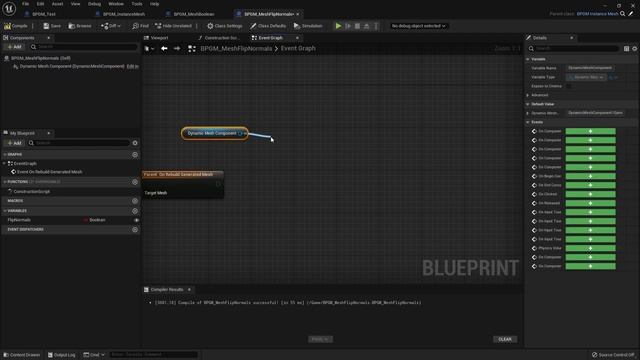Start the Simulation button
The width and height of the screenshot is (640, 360).
[x=308, y=26]
